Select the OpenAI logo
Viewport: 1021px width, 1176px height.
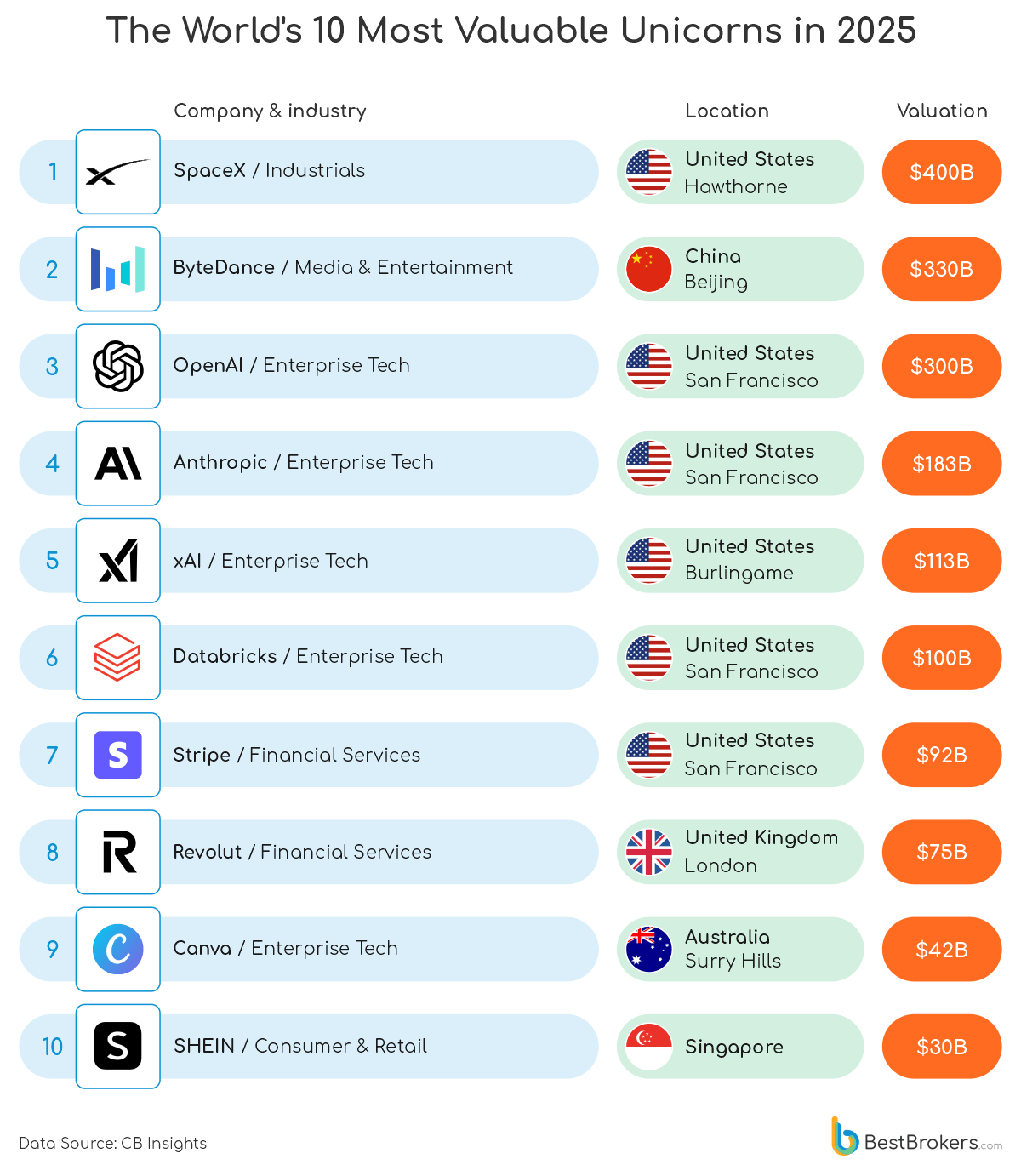point(117,366)
